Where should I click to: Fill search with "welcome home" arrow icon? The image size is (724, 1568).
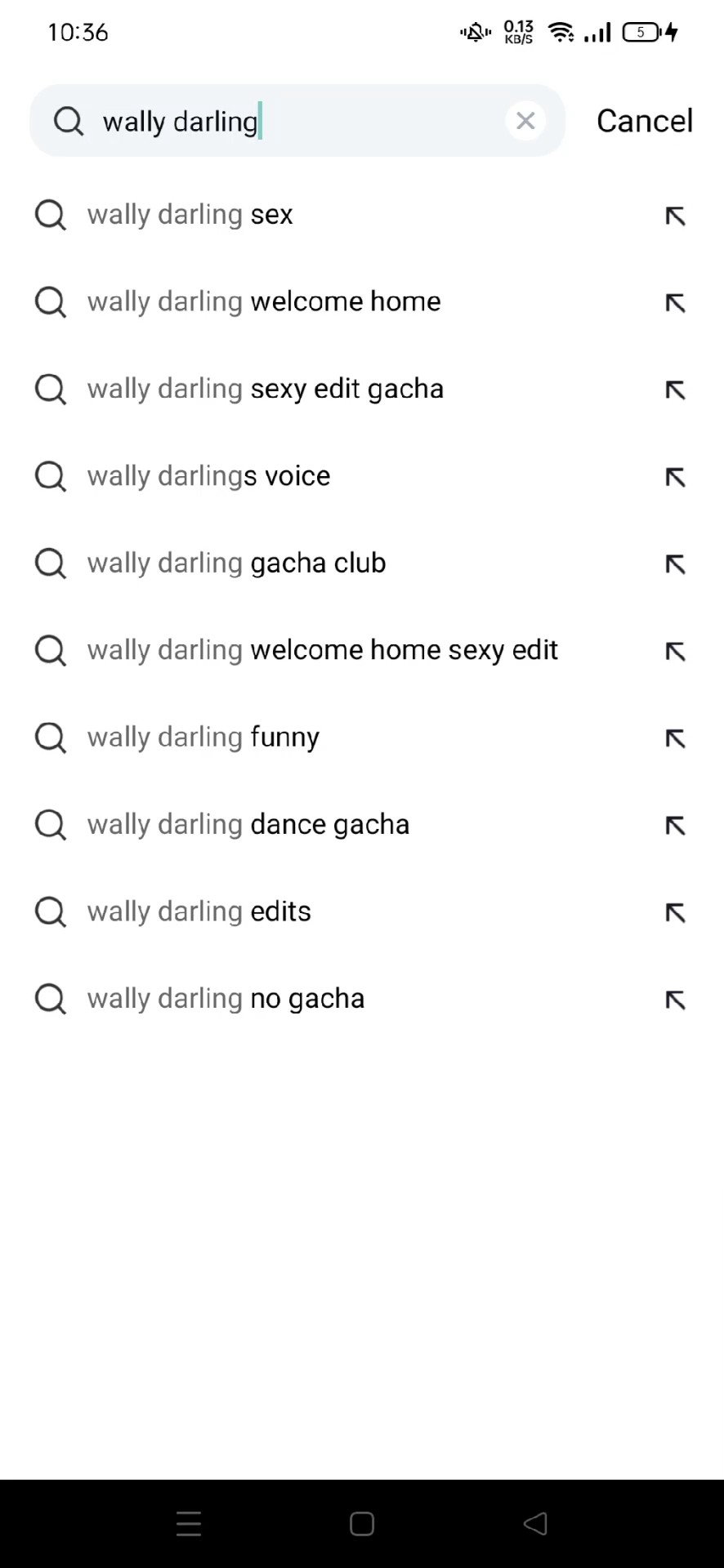coord(675,303)
